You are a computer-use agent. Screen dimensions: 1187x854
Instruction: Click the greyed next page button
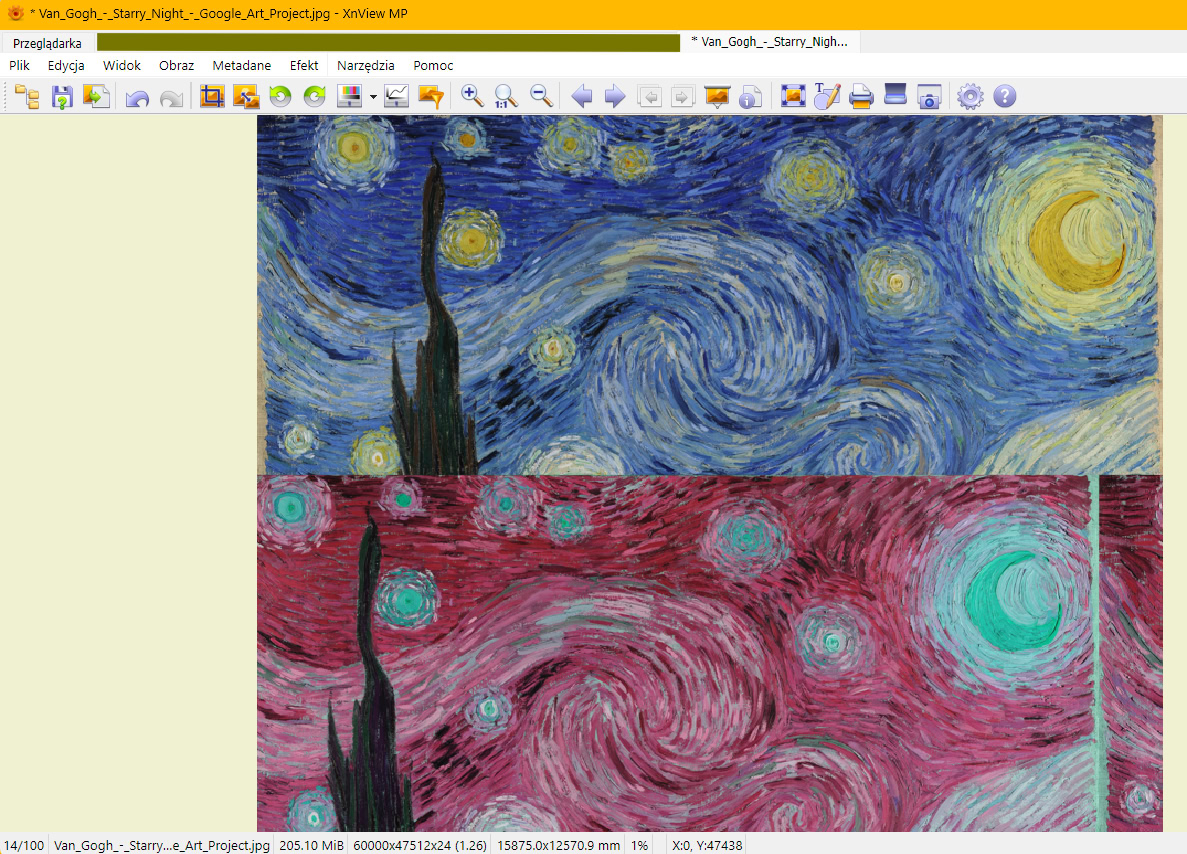[x=683, y=97]
